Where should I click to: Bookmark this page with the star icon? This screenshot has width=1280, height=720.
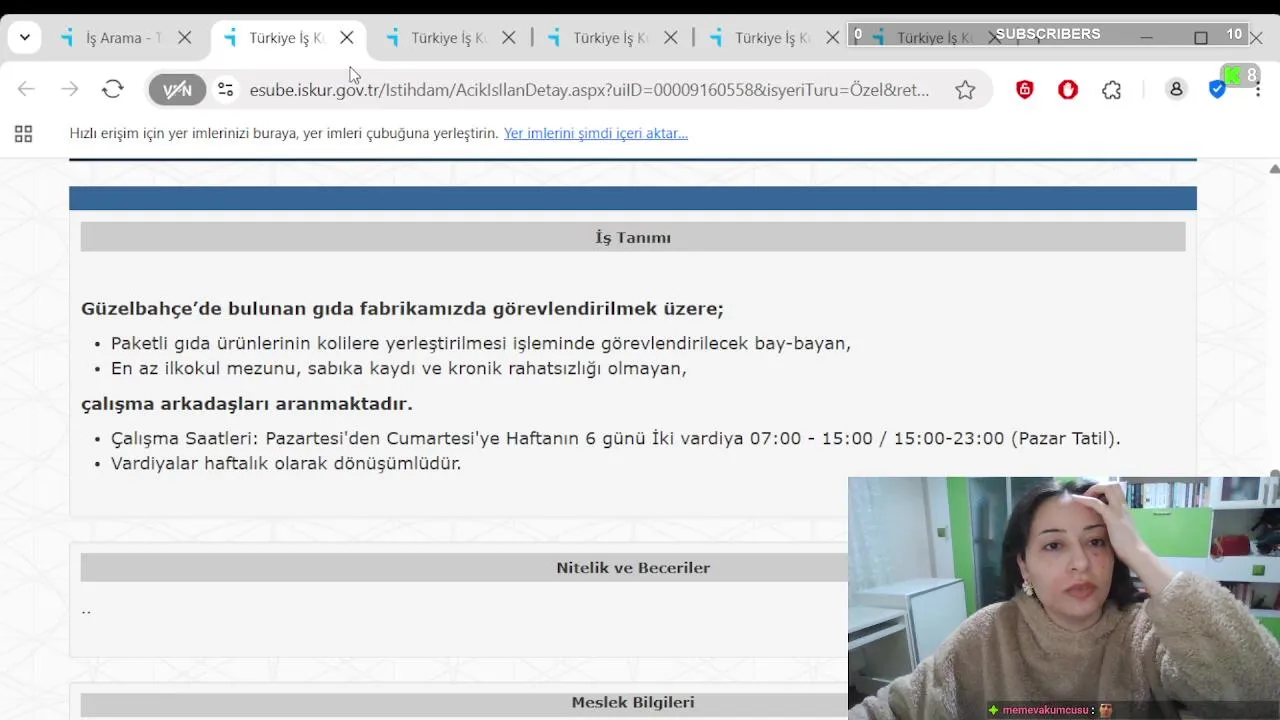965,90
